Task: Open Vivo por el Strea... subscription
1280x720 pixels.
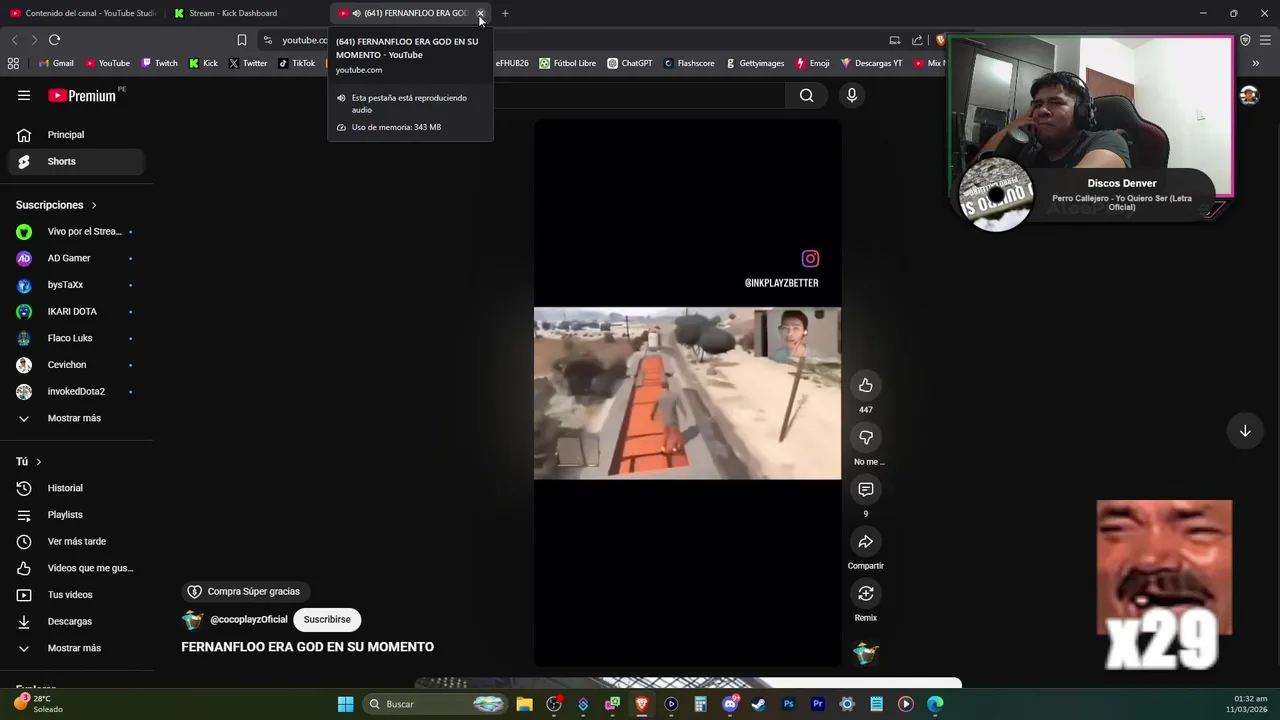Action: (77, 232)
